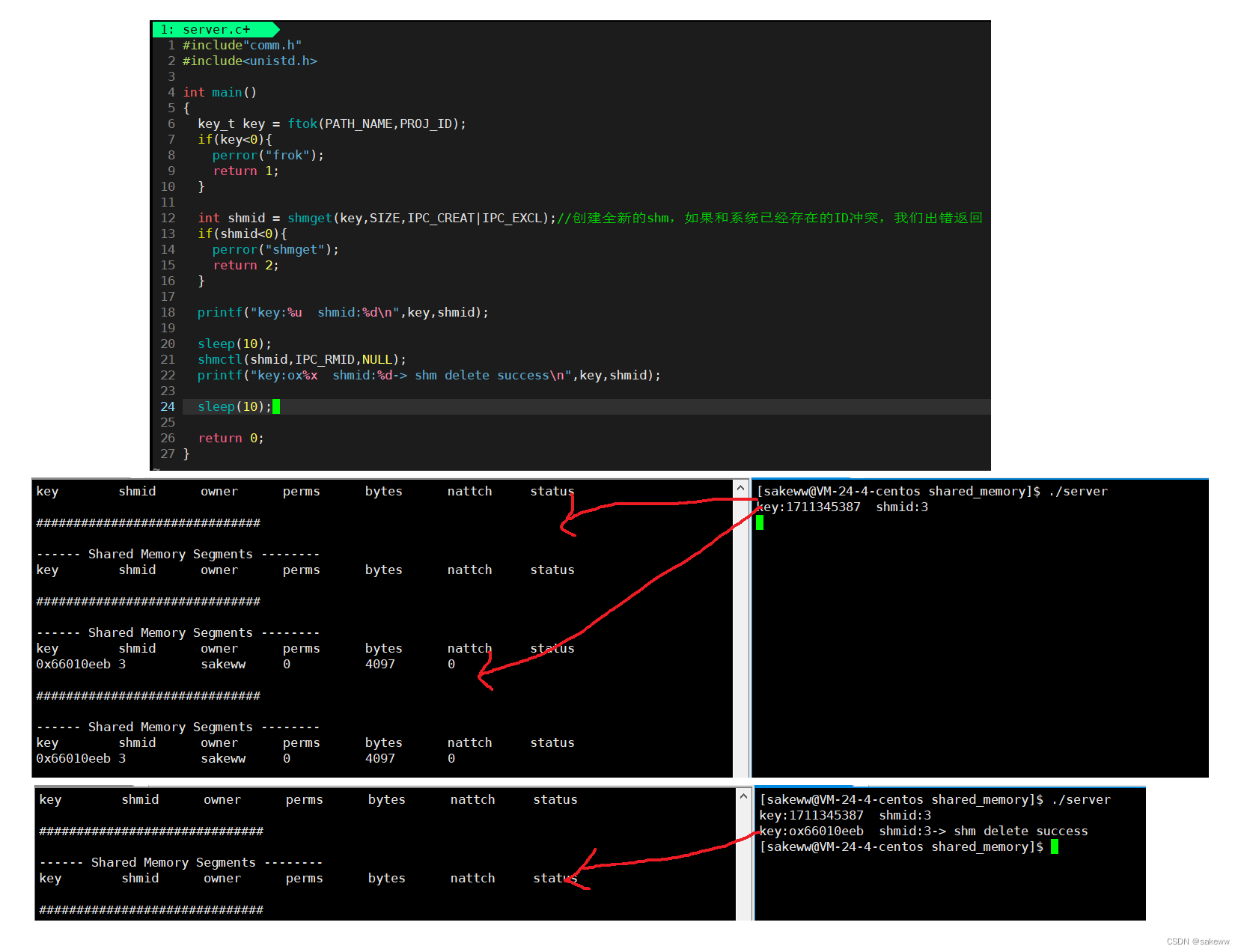
Task: Click the if(key<0){ line
Action: (234, 139)
